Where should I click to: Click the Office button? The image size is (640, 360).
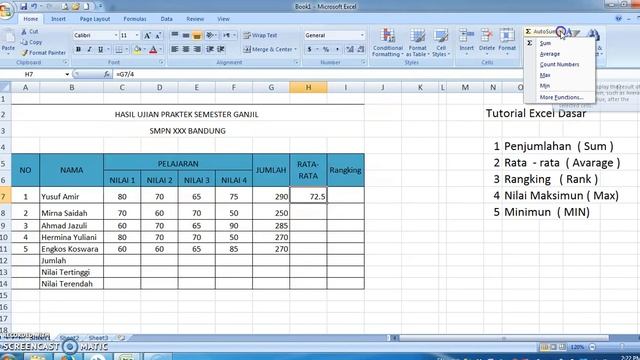coord(6,10)
